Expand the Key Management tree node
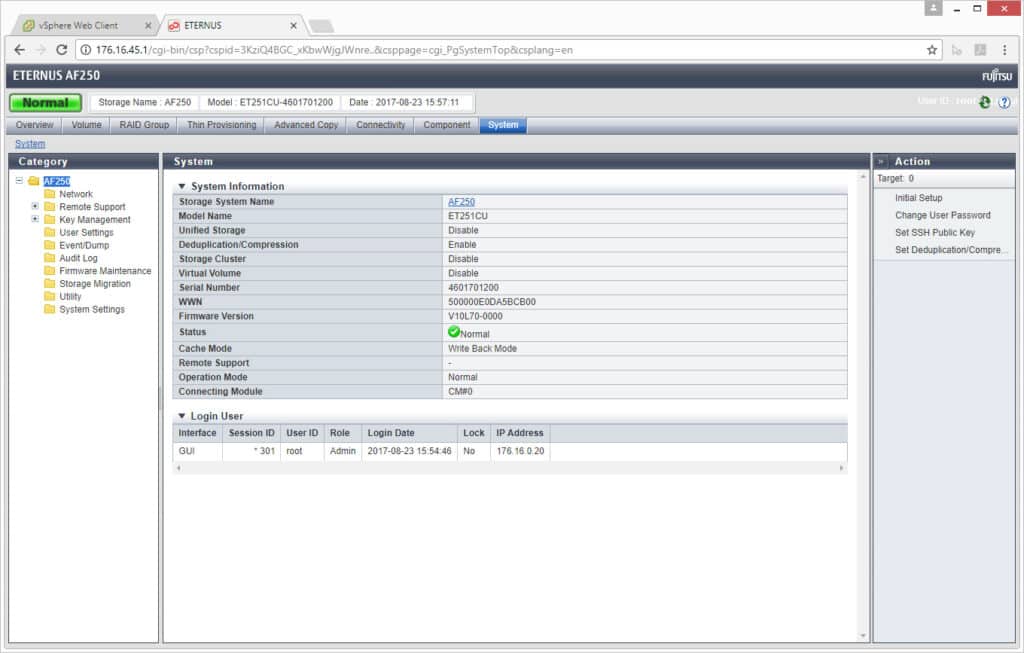This screenshot has height=653, width=1024. pos(35,219)
